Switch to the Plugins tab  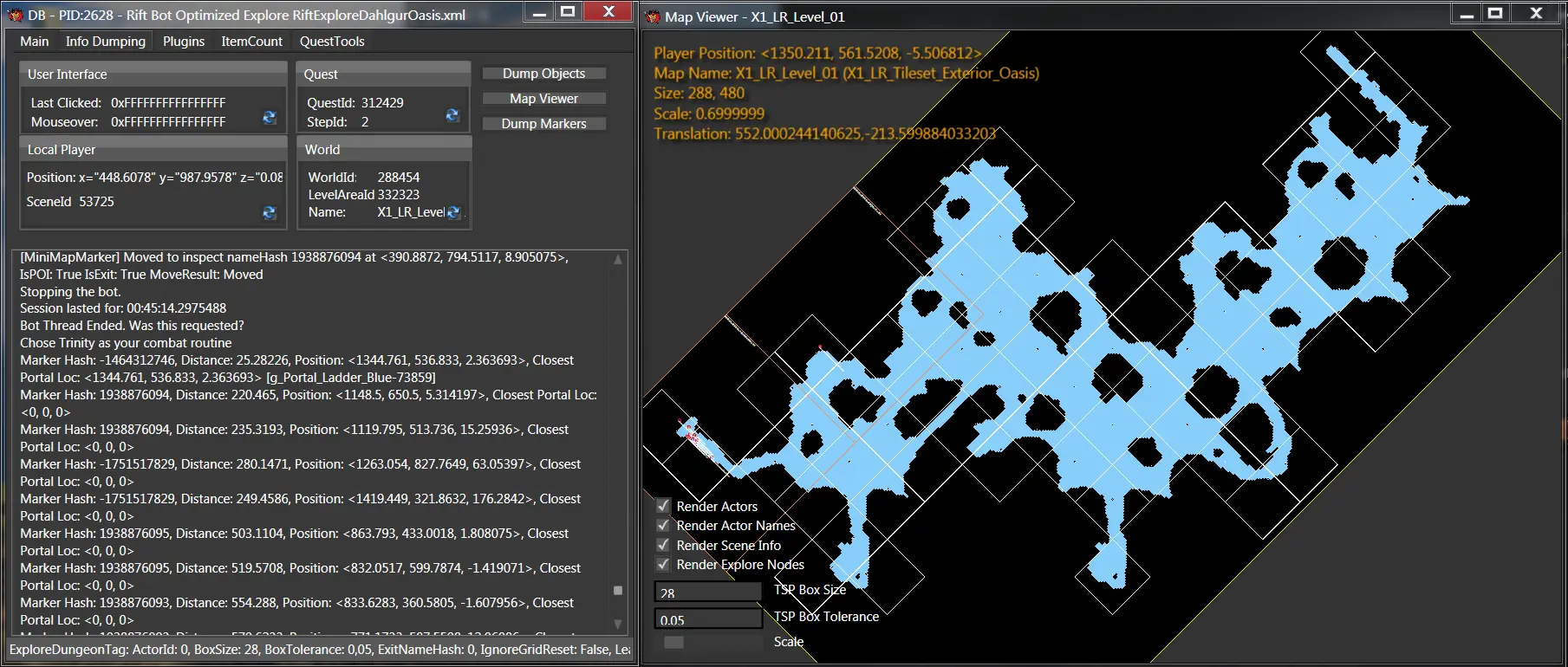pyautogui.click(x=184, y=41)
